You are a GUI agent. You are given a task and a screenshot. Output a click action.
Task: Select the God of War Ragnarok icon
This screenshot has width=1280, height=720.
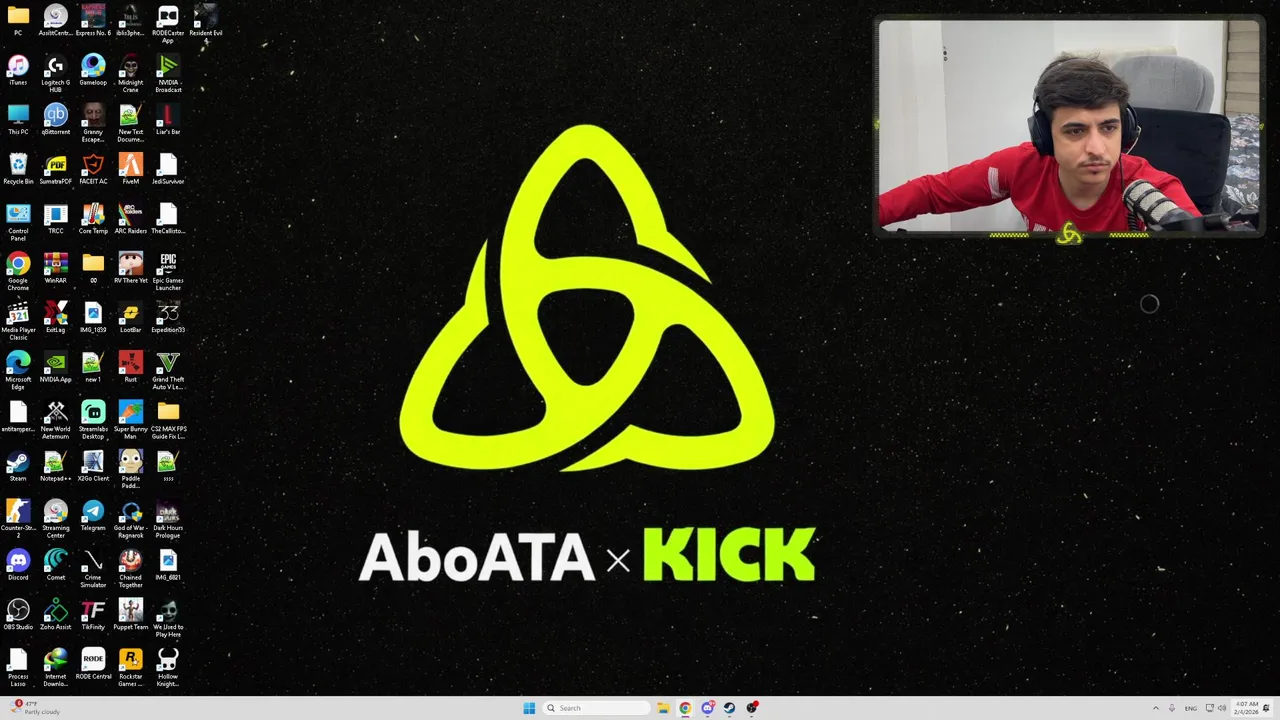tap(130, 519)
